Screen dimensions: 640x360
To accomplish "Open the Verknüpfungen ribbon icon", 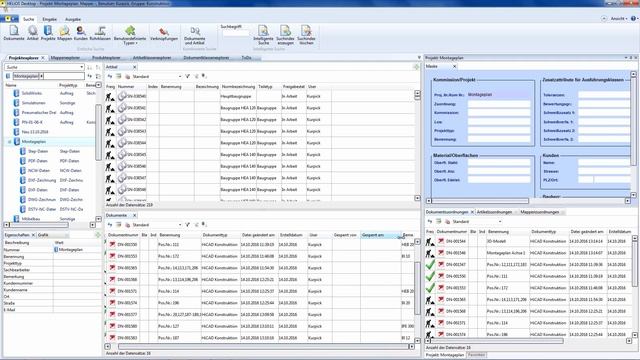I will [x=164, y=33].
